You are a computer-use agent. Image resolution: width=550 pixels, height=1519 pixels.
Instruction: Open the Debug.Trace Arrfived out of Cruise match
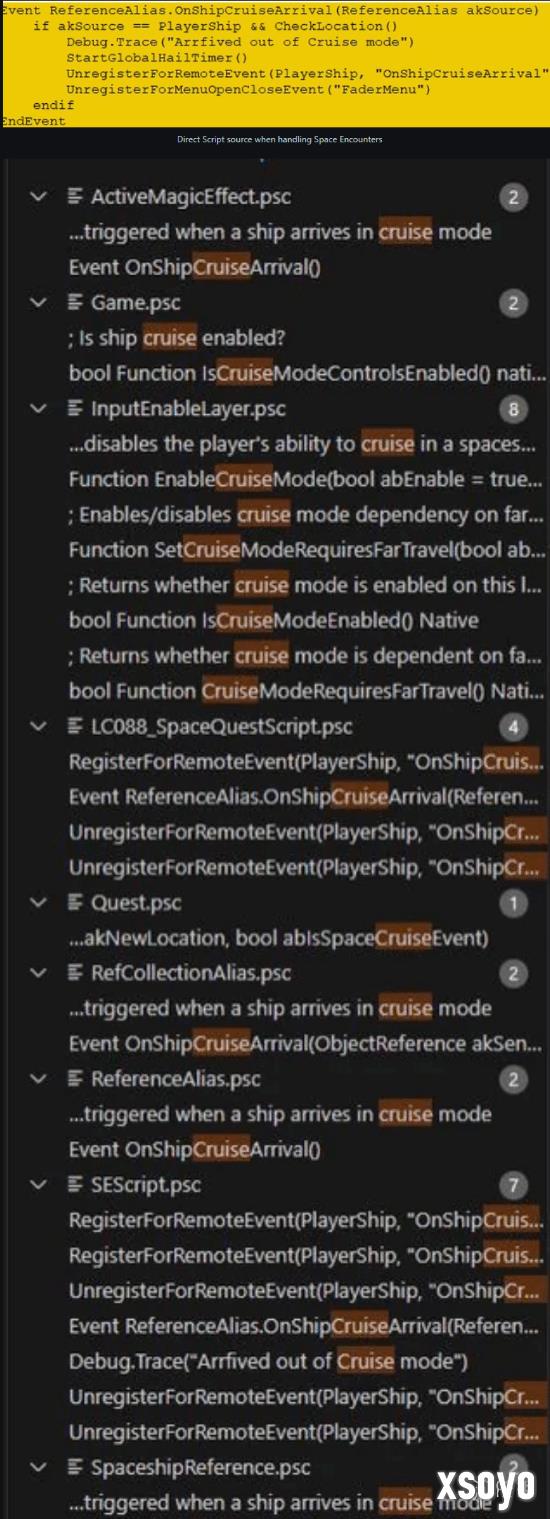click(x=308, y=1362)
